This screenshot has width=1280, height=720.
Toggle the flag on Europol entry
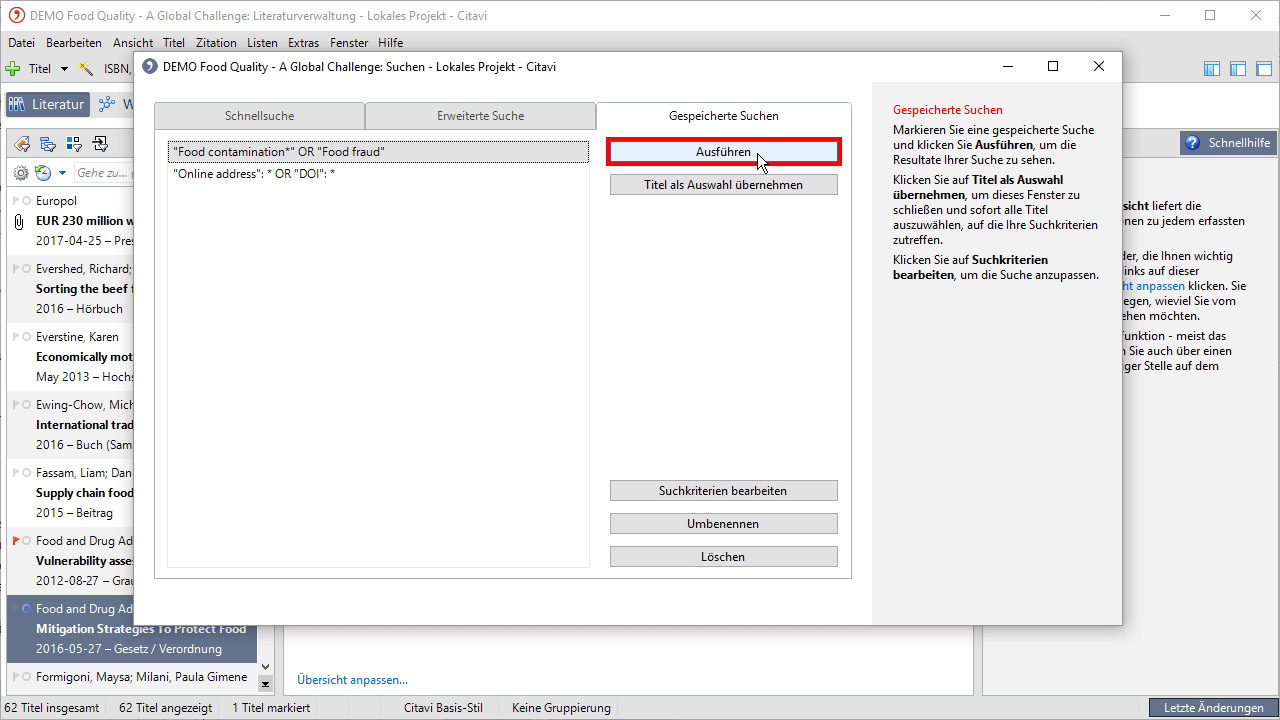16,201
